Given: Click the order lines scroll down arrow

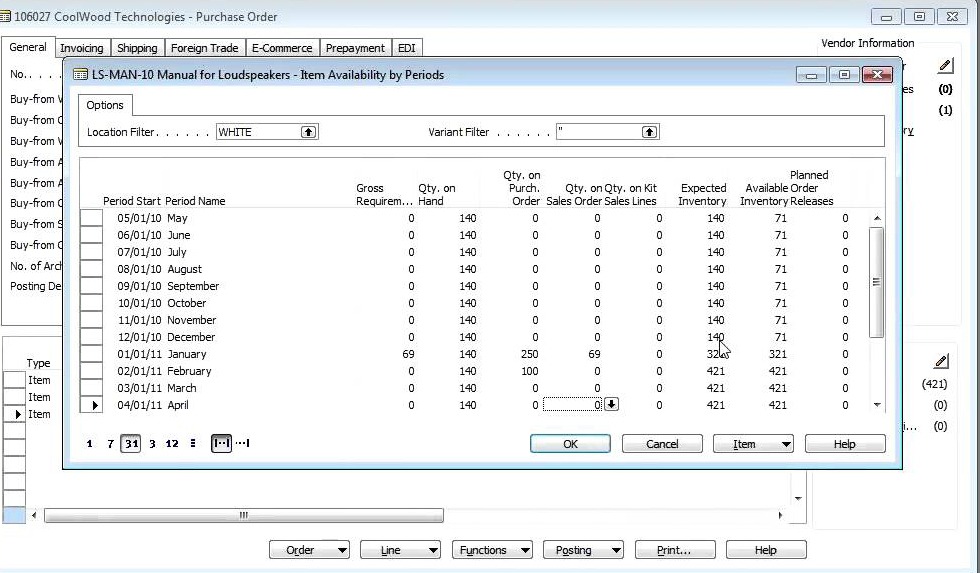Looking at the screenshot, I should 798,499.
